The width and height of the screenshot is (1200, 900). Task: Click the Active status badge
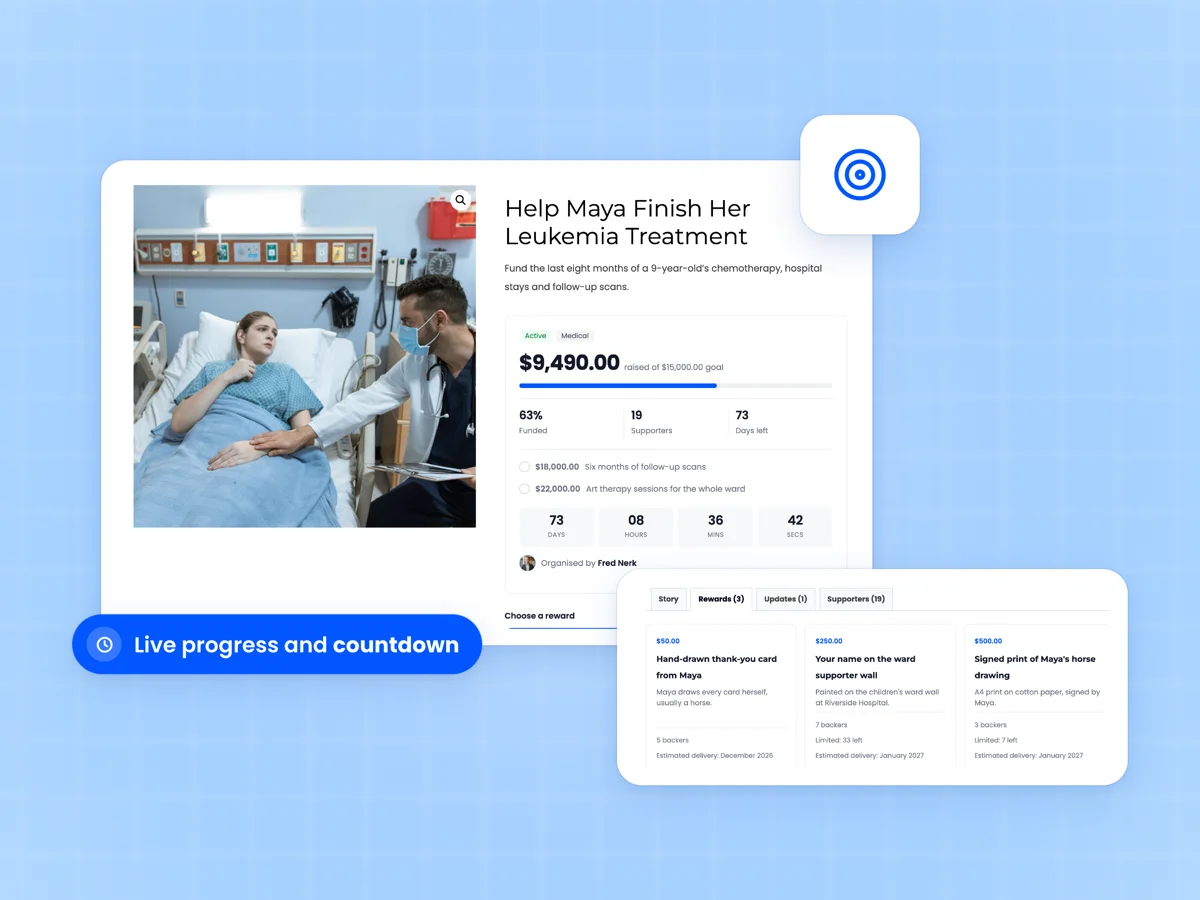click(536, 336)
